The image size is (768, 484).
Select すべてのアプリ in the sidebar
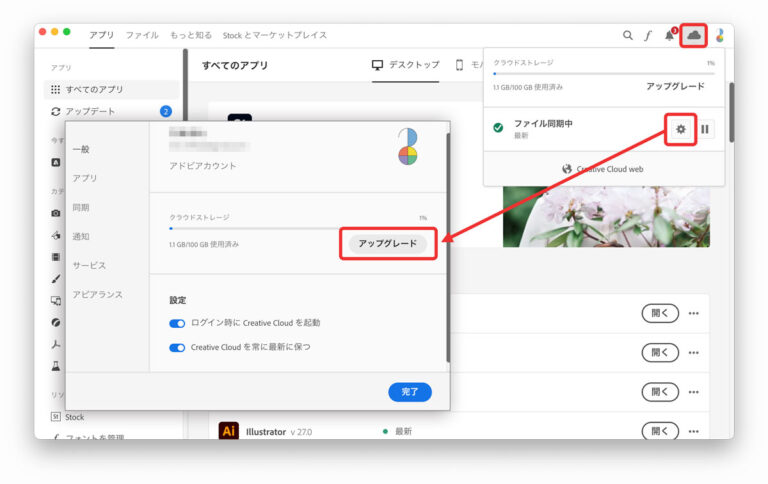click(x=94, y=89)
